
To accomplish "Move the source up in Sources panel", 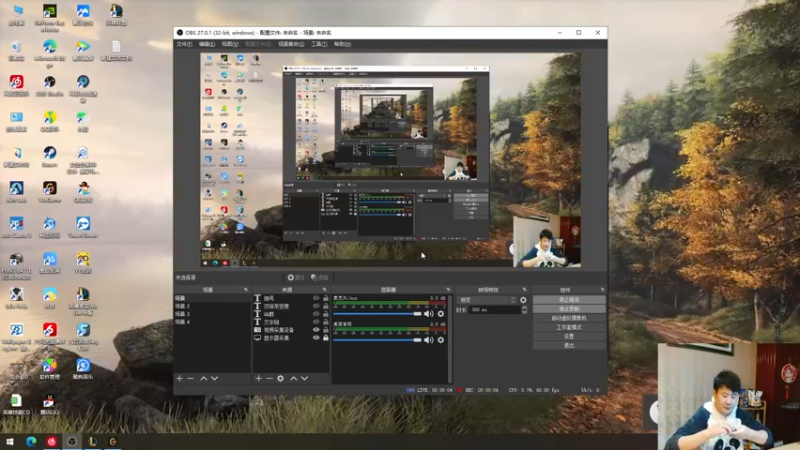I will click(x=293, y=379).
